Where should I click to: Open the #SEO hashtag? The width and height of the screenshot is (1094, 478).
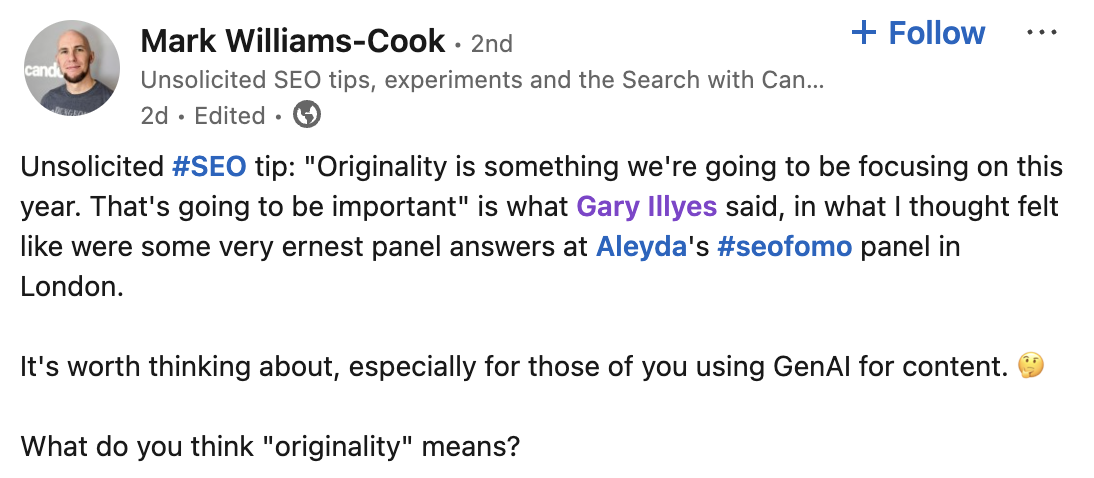tap(208, 166)
